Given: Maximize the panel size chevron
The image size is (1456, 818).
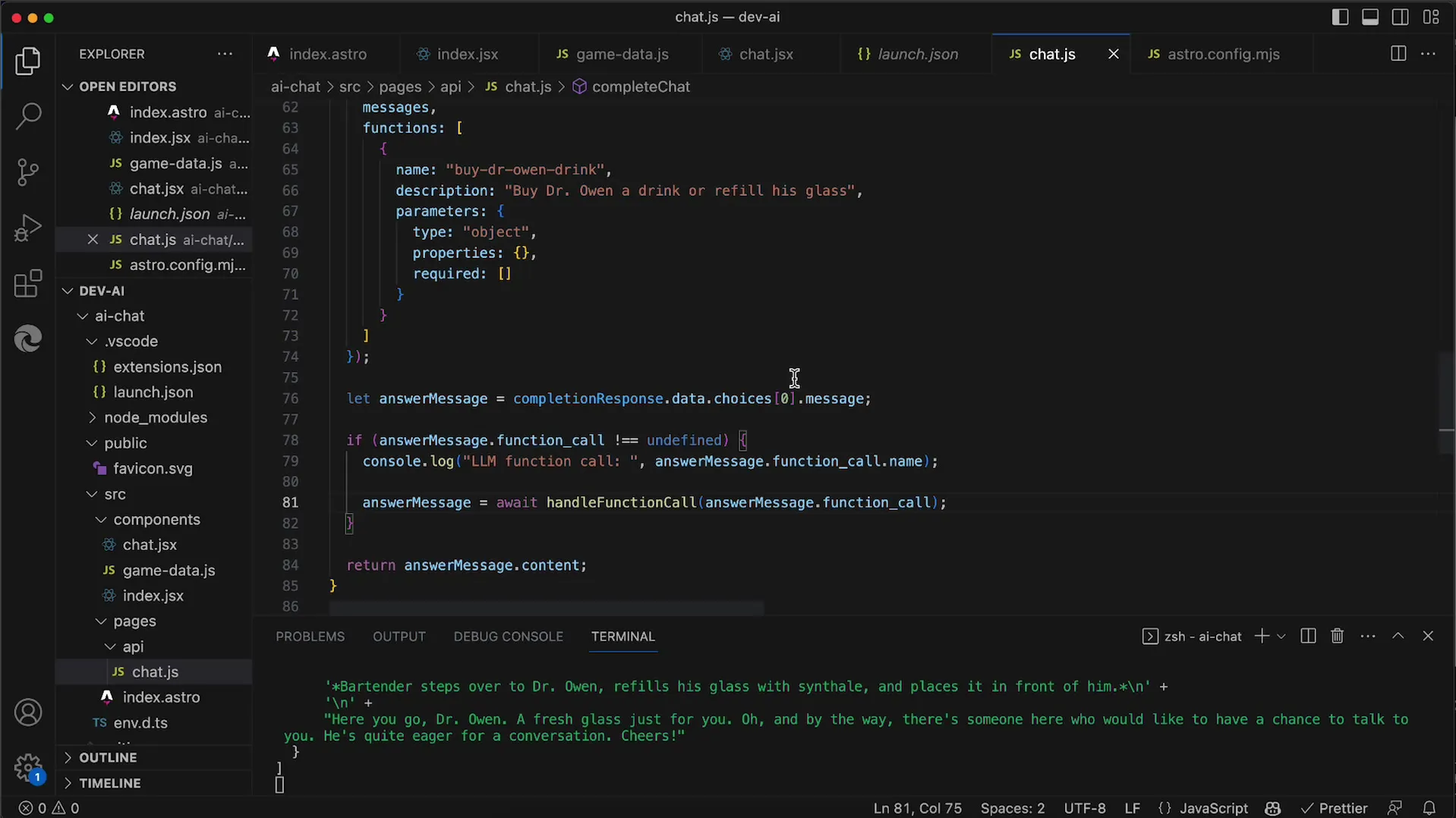Looking at the screenshot, I should [x=1398, y=636].
